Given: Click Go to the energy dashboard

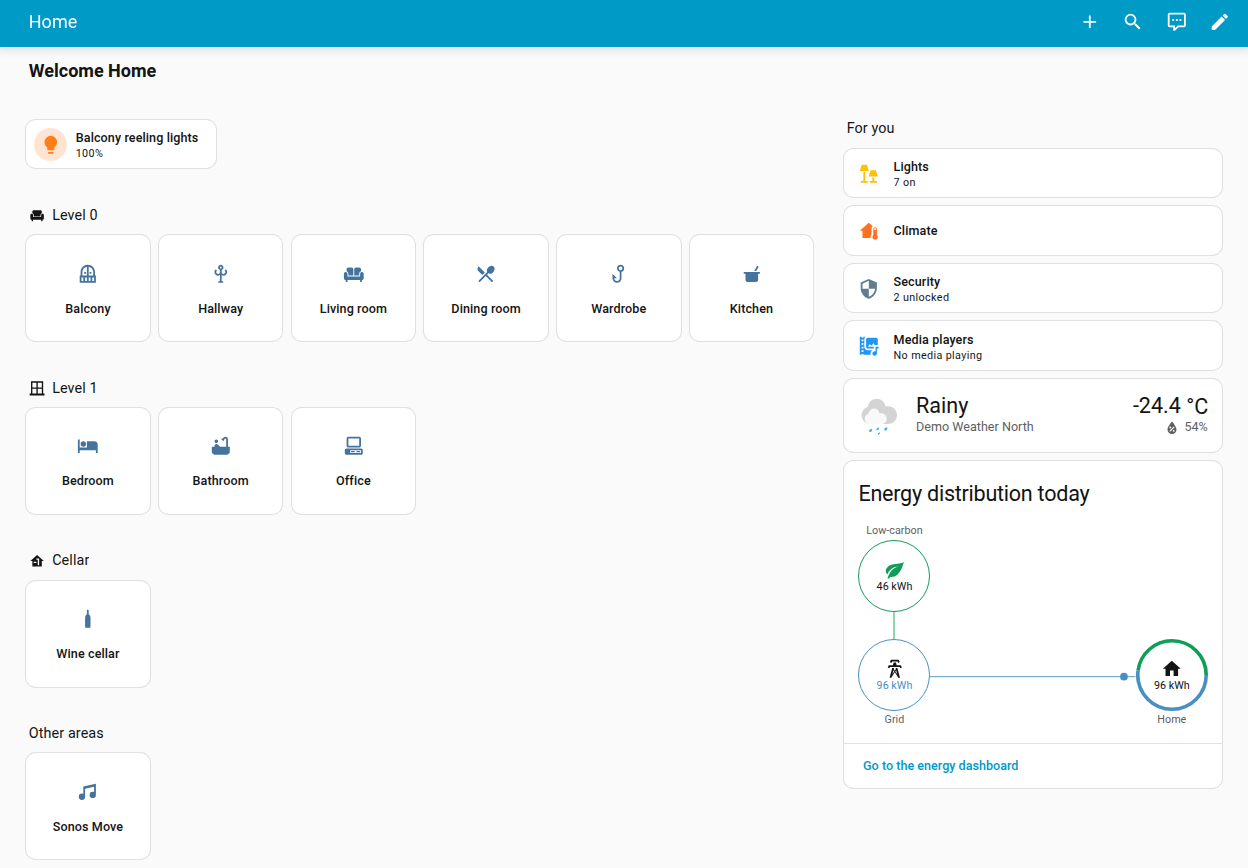Looking at the screenshot, I should coord(940,765).
